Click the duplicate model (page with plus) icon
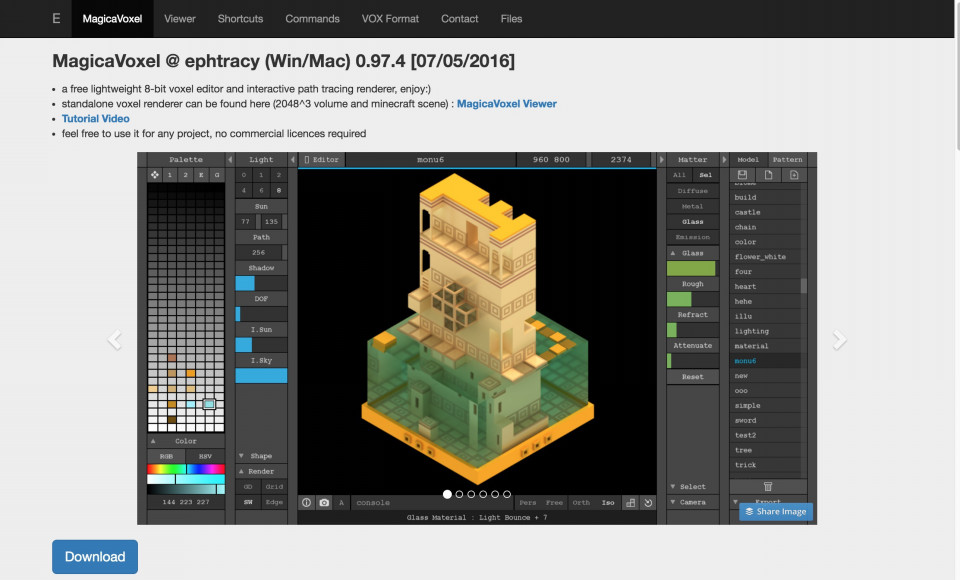This screenshot has height=580, width=960. 794,175
